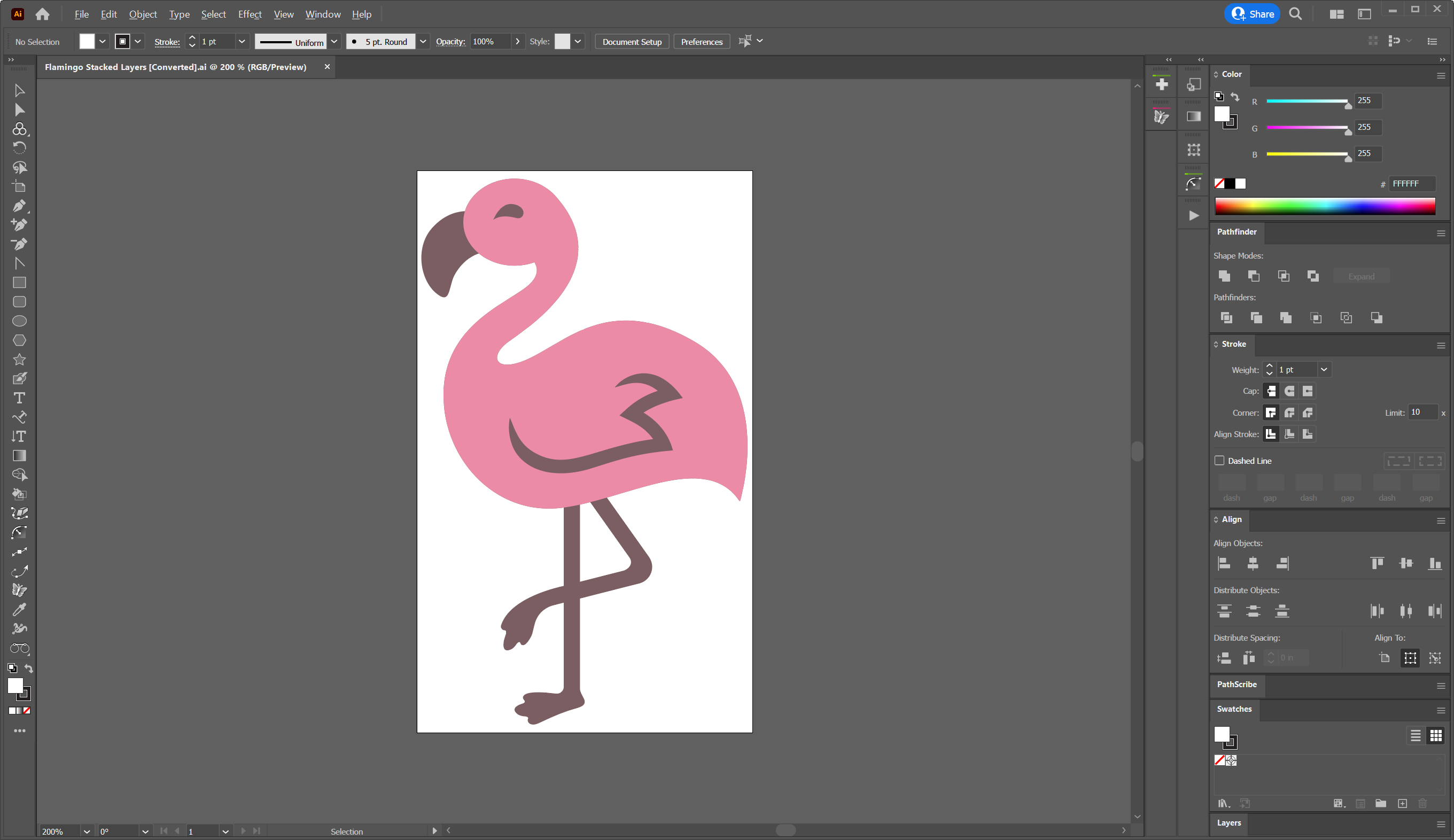Screen dimensions: 1454x840
Task: Select the Line Segment tool
Action: (x=19, y=263)
